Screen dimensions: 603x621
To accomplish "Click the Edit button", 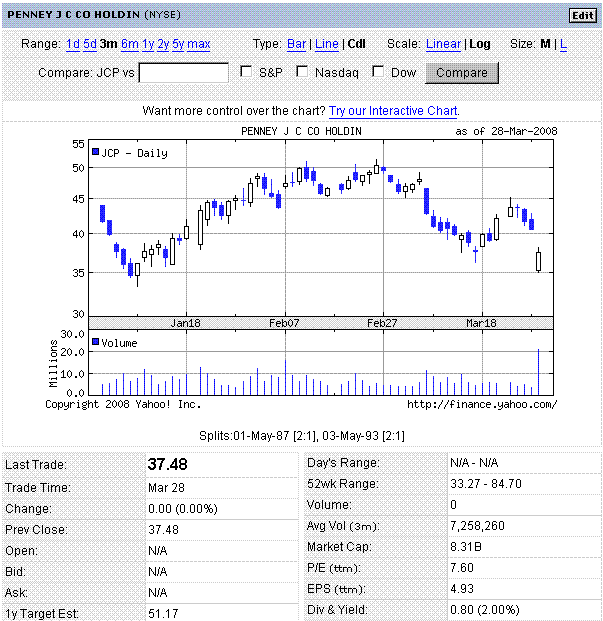I will point(581,15).
